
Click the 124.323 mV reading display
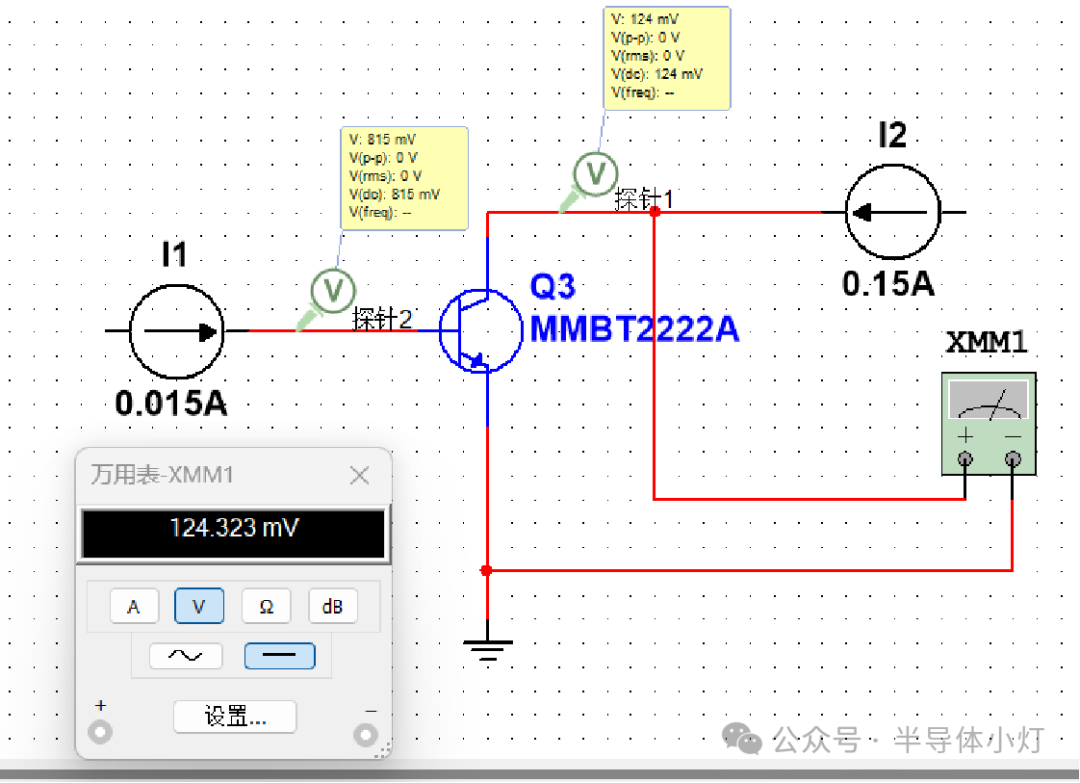233,533
